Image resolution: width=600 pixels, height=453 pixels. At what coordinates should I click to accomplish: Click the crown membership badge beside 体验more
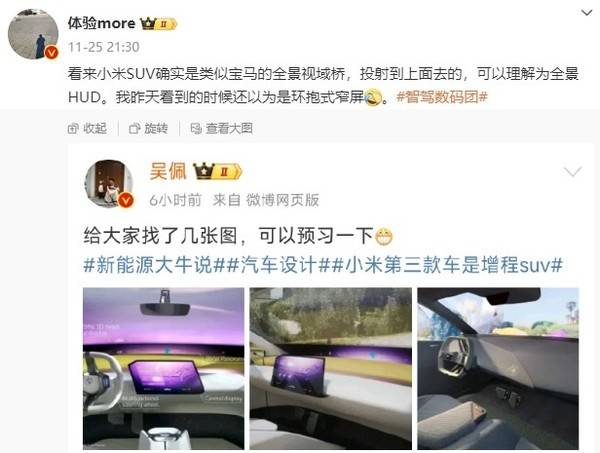158,24
